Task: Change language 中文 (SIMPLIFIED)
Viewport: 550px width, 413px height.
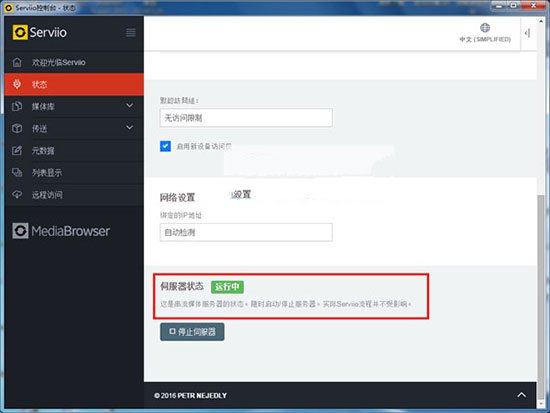Action: (x=485, y=39)
